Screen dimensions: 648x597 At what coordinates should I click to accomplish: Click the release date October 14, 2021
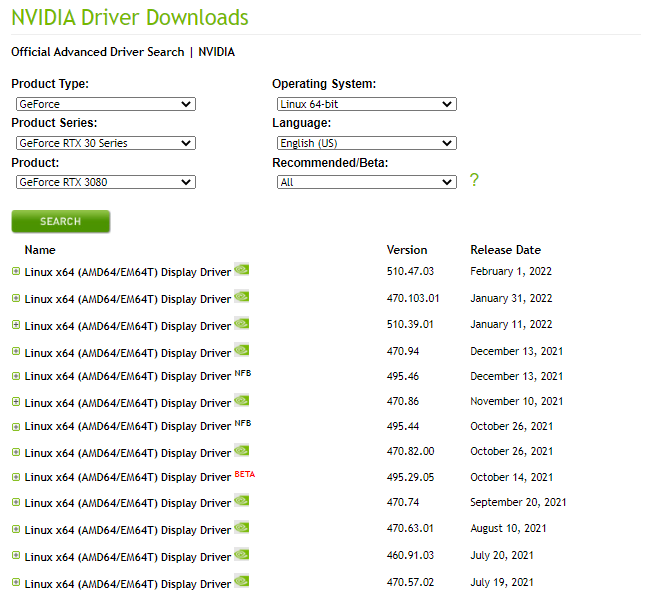point(512,477)
